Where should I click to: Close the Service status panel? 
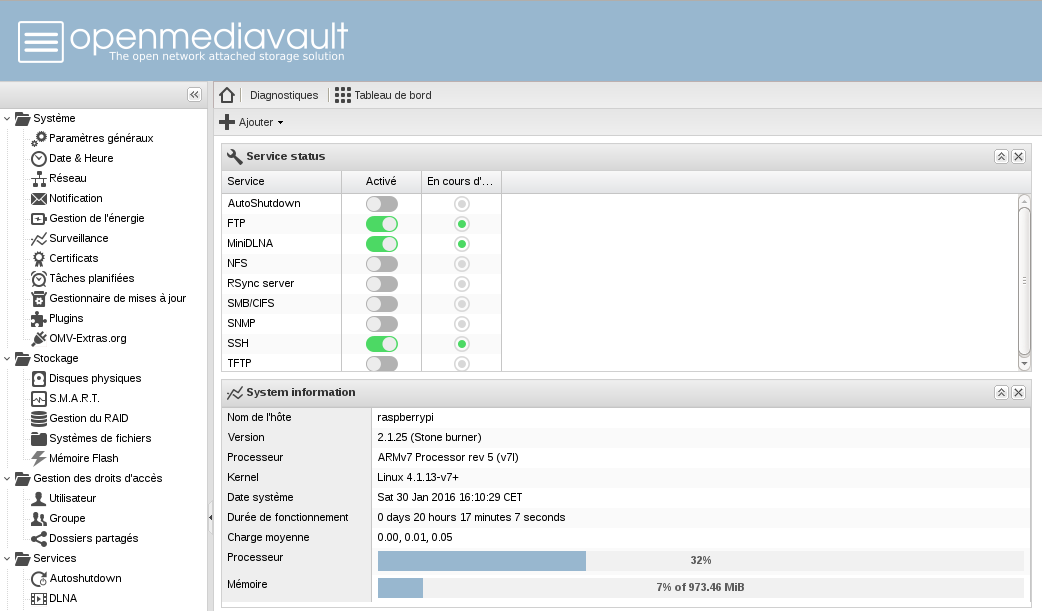point(1018,156)
